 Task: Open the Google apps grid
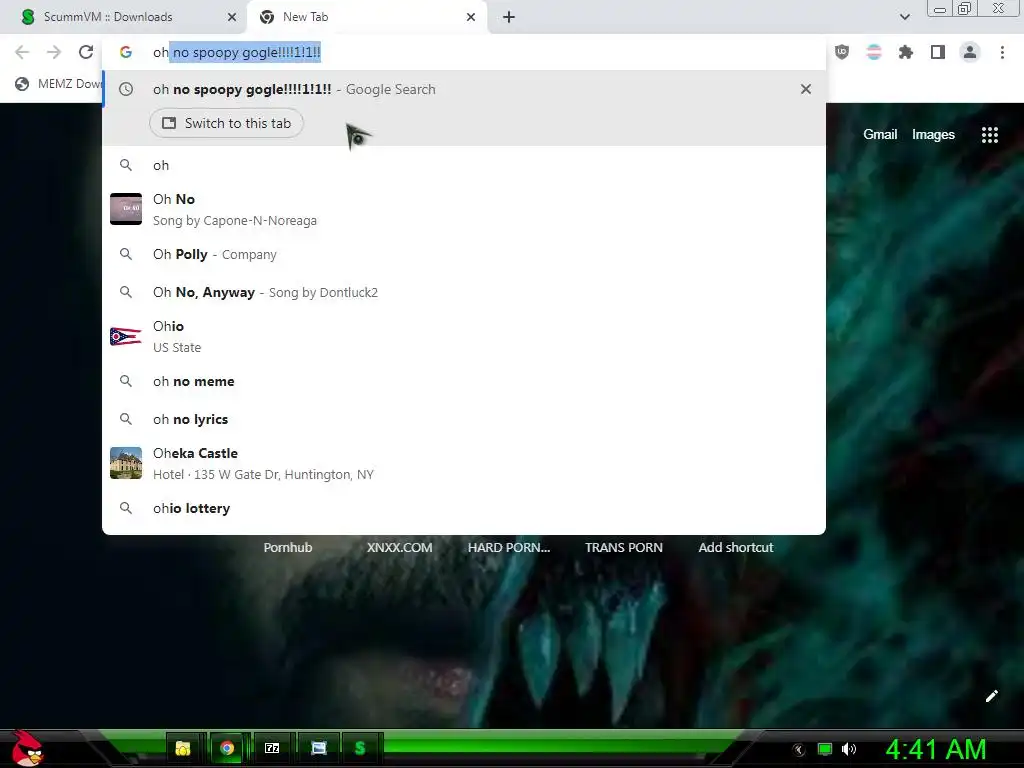click(x=990, y=135)
